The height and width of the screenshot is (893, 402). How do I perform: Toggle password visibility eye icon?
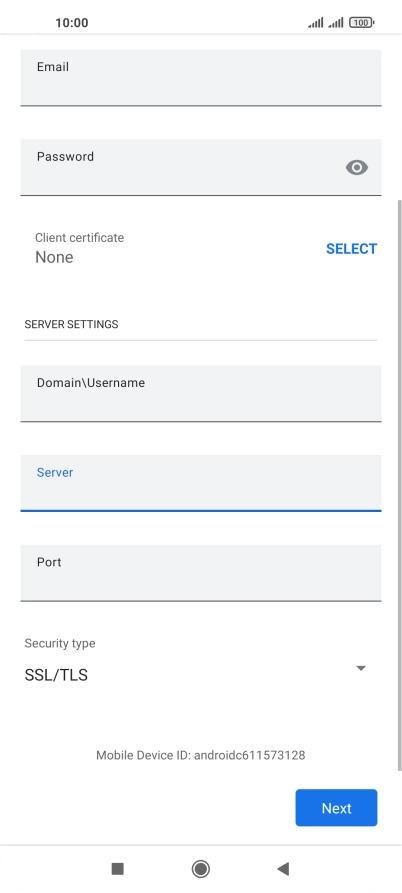pyautogui.click(x=356, y=167)
